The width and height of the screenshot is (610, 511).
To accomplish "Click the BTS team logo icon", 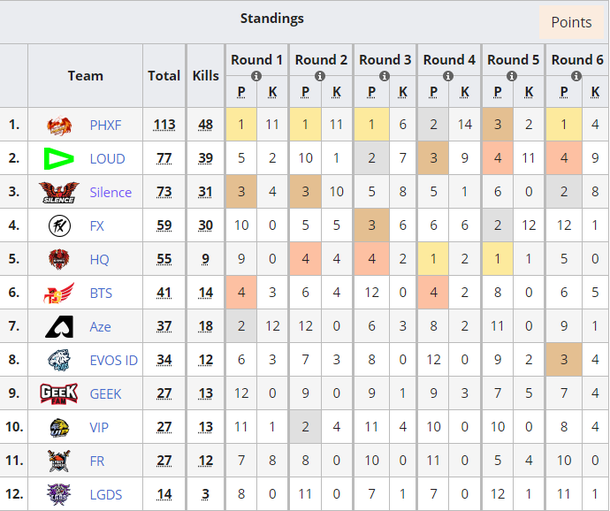I will click(x=59, y=293).
